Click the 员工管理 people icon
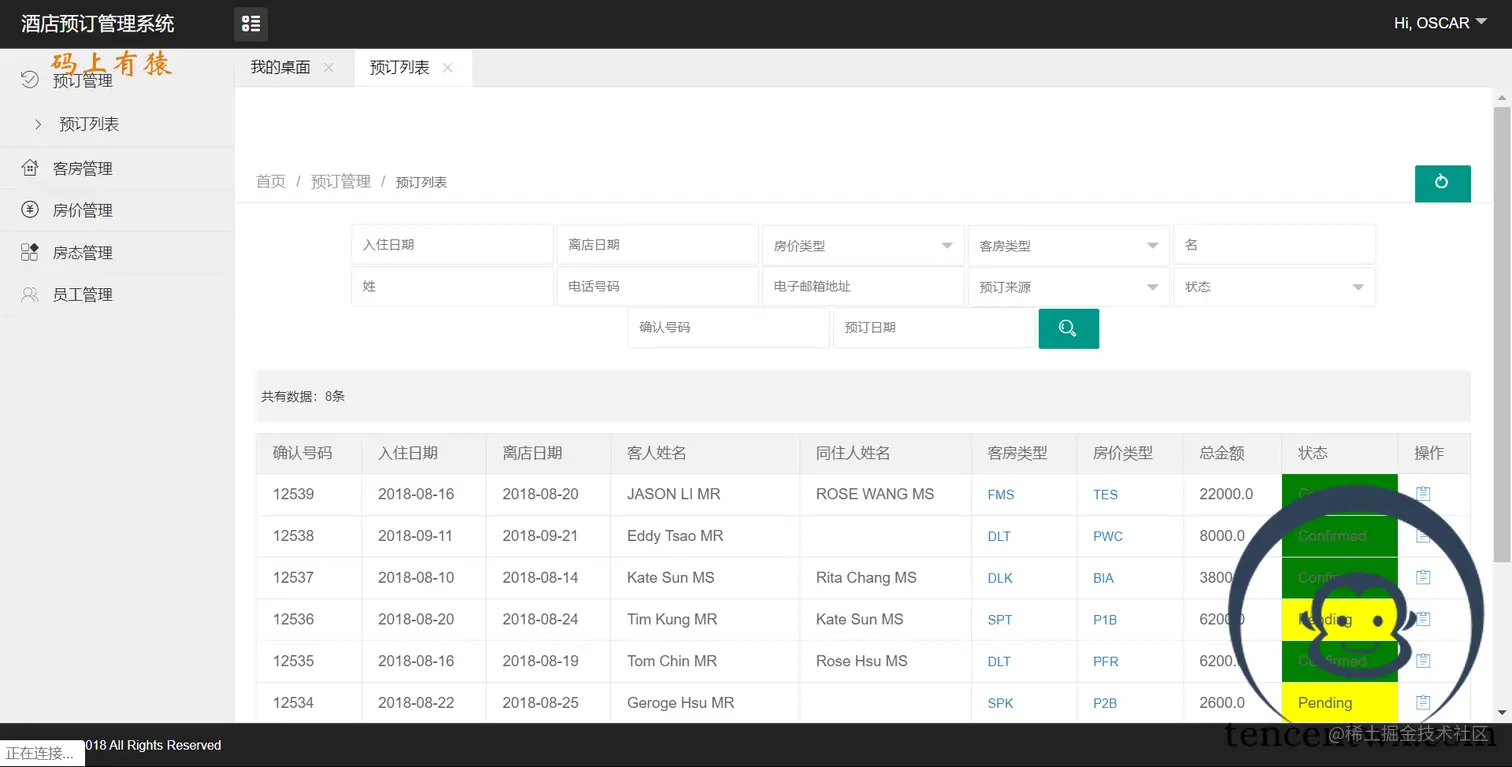 point(30,294)
